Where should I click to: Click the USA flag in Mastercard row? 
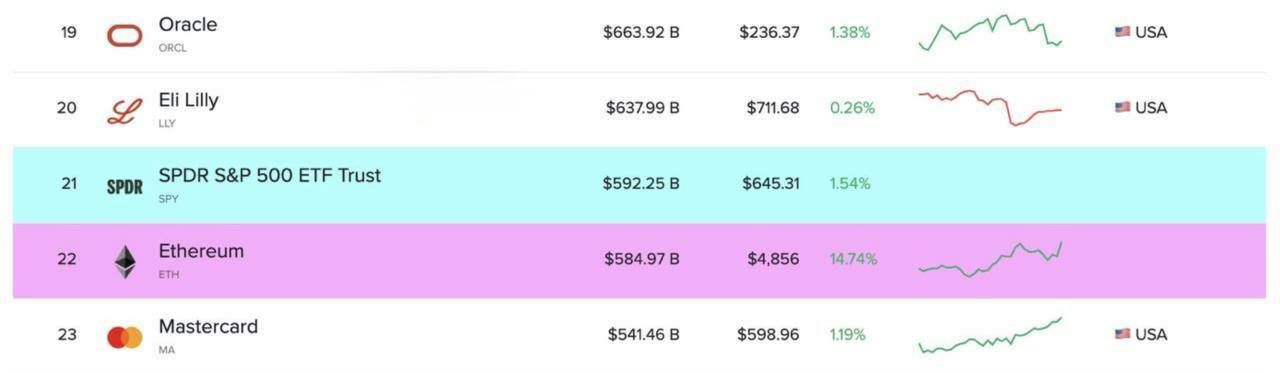pos(1122,334)
